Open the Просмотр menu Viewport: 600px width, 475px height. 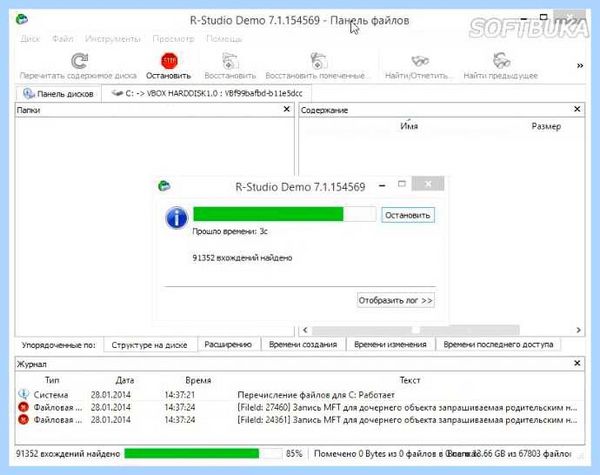click(x=173, y=39)
